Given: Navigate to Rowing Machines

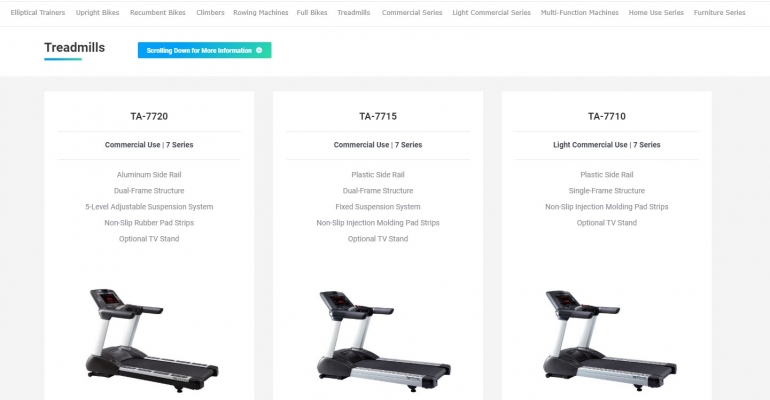Looking at the screenshot, I should click(x=261, y=13).
